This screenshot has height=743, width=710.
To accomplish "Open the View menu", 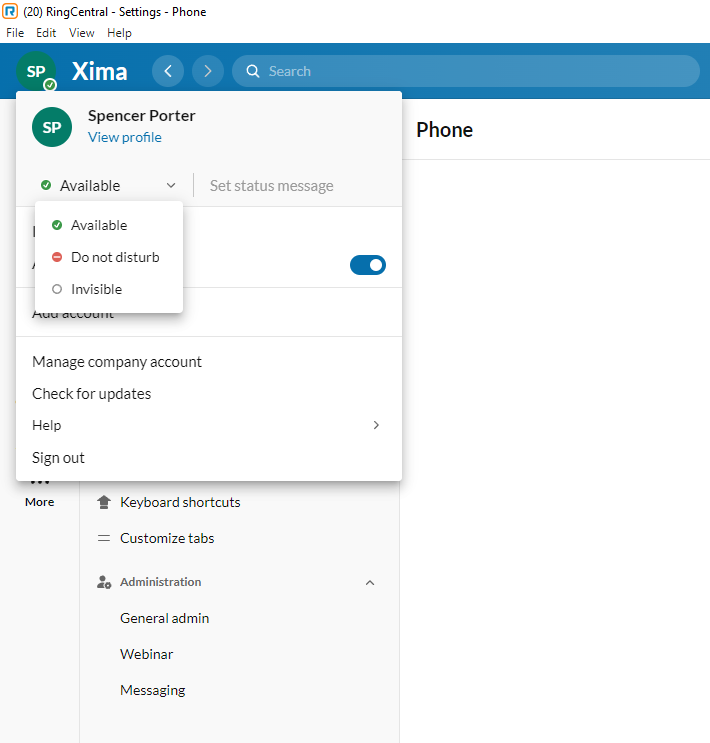I will pos(82,33).
